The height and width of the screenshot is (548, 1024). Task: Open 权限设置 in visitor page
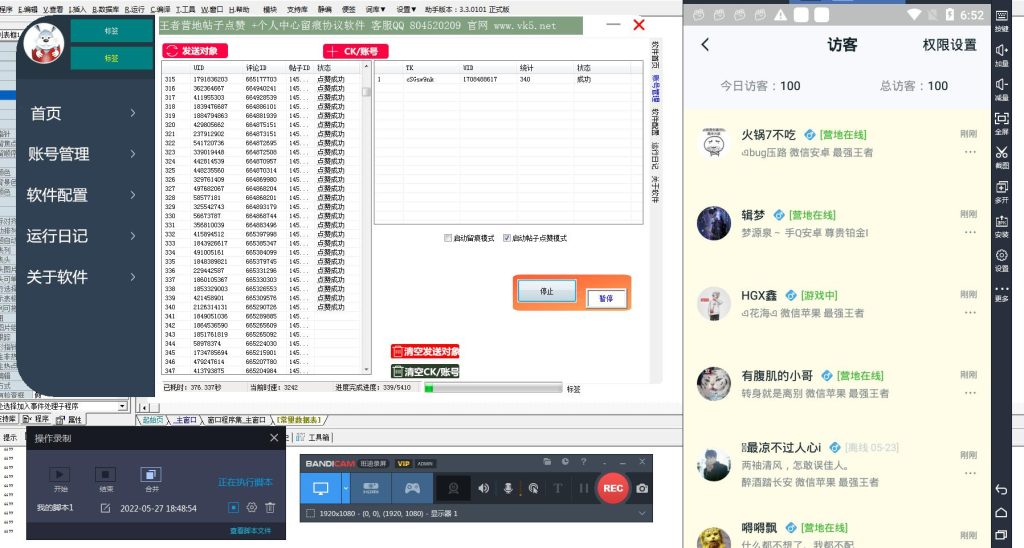(949, 45)
